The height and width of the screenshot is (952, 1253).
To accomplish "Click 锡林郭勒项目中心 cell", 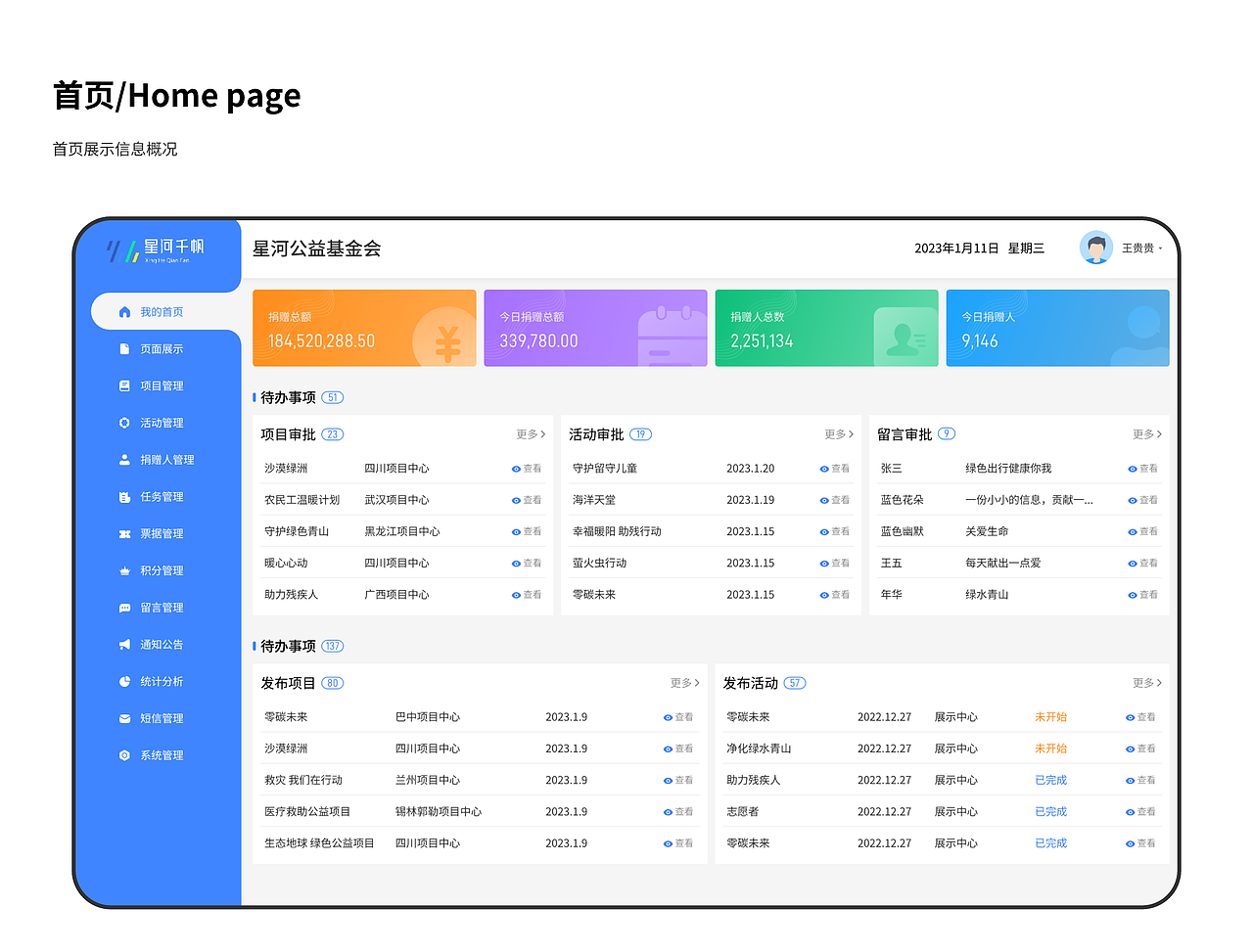I will [439, 812].
